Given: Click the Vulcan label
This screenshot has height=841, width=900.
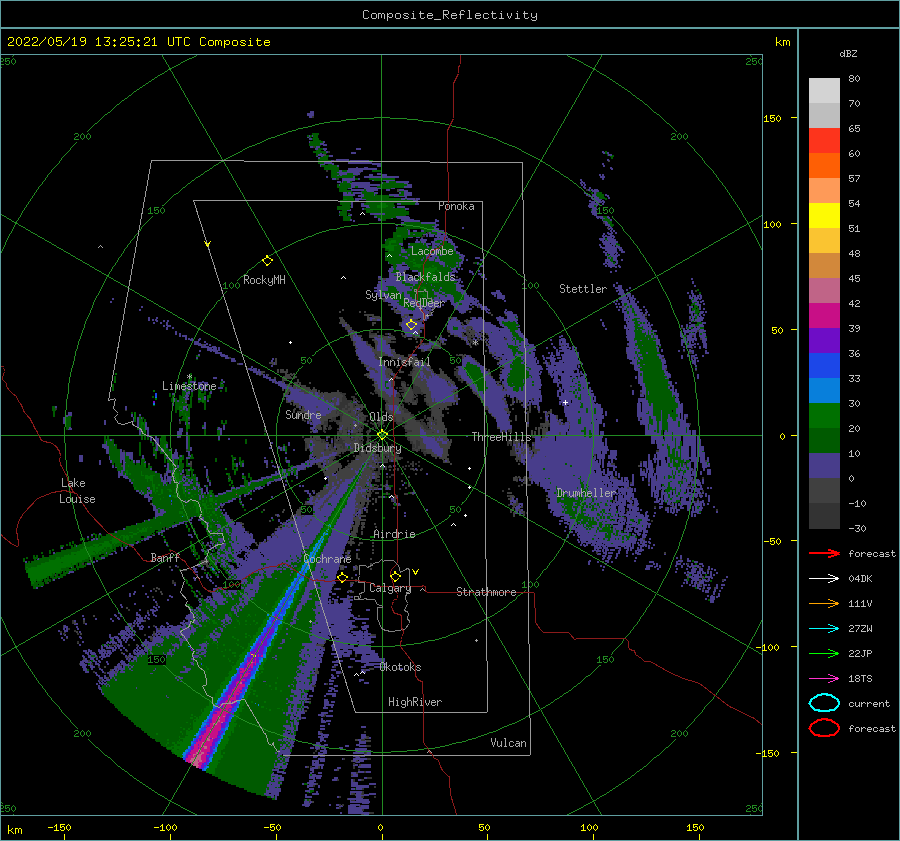Looking at the screenshot, I should click(x=508, y=743).
